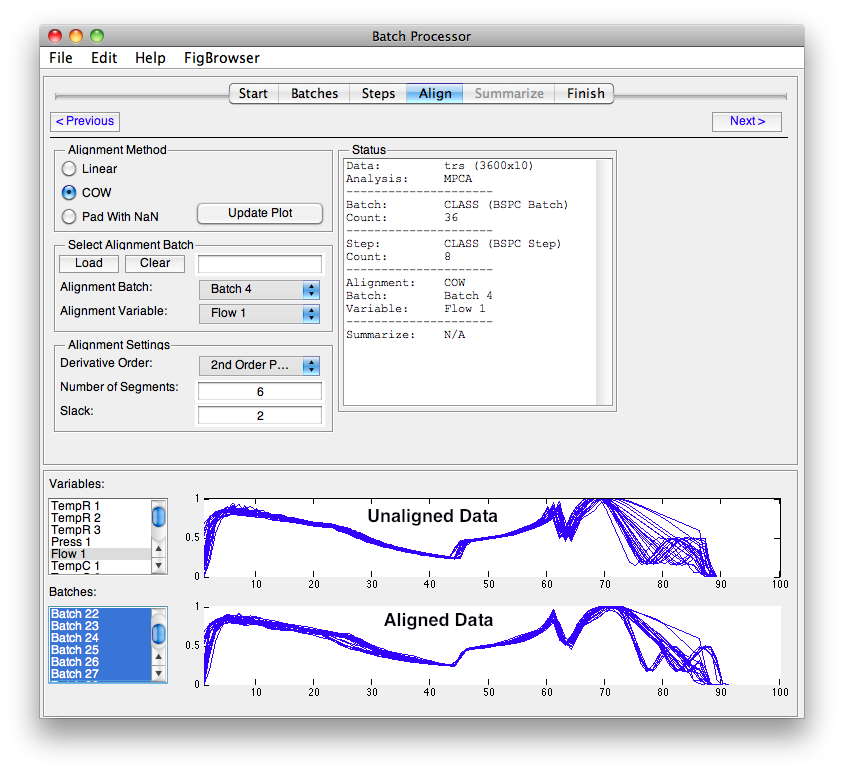
Task: Click the Clear button
Action: (155, 263)
